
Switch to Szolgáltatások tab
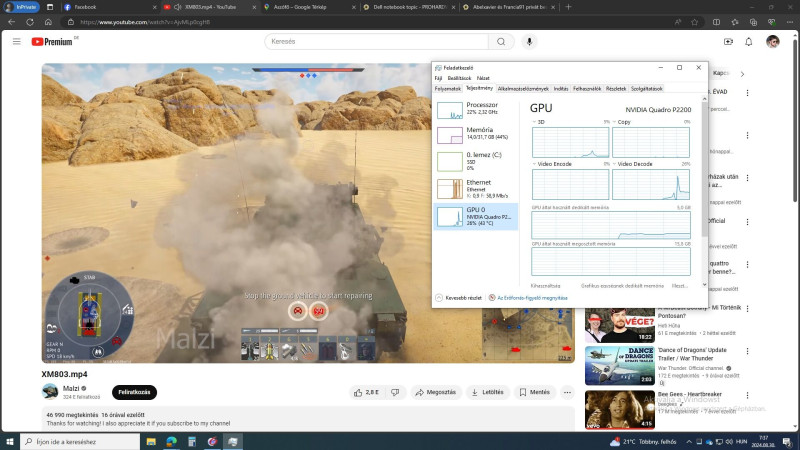[x=646, y=89]
